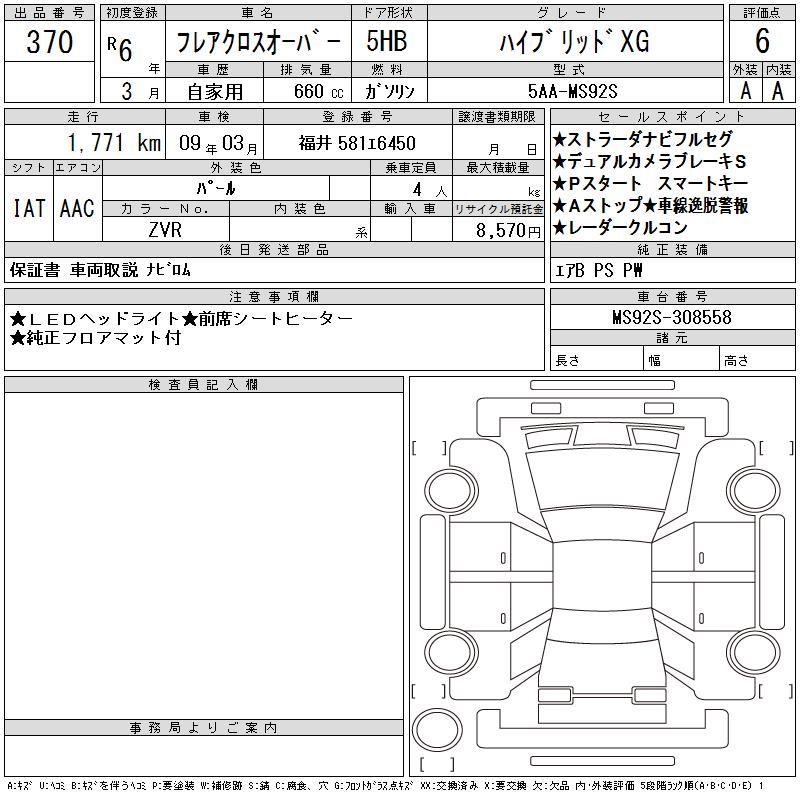Select the chassis number MS92S-308558
The width and height of the screenshot is (800, 800).
tap(672, 317)
